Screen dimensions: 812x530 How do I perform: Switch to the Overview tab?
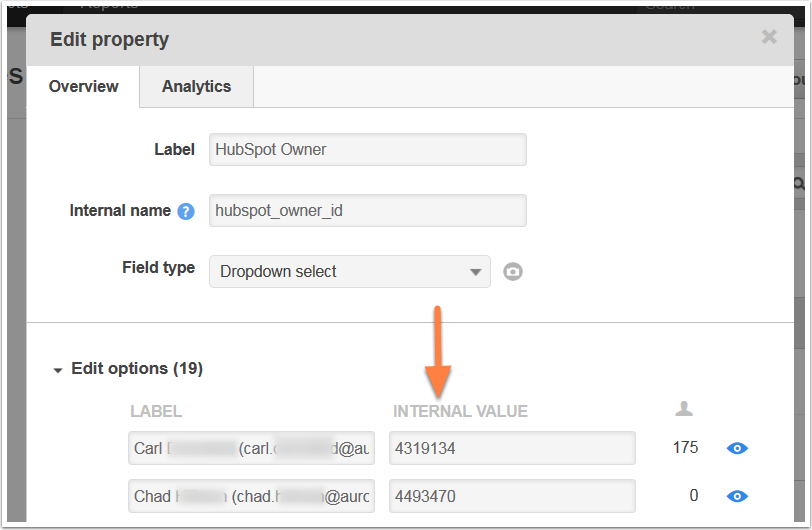pos(83,87)
